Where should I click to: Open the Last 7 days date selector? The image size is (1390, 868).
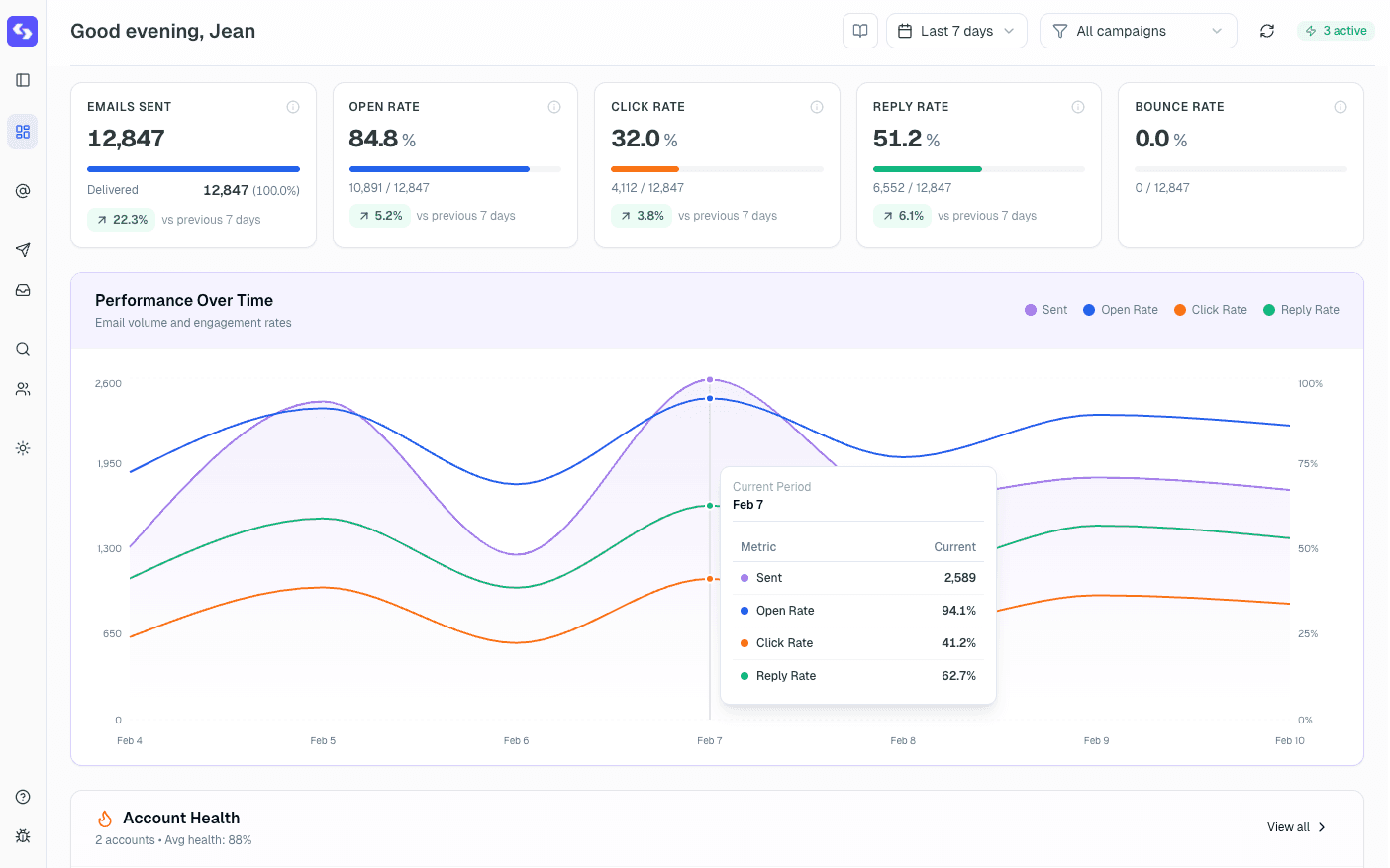click(x=956, y=31)
